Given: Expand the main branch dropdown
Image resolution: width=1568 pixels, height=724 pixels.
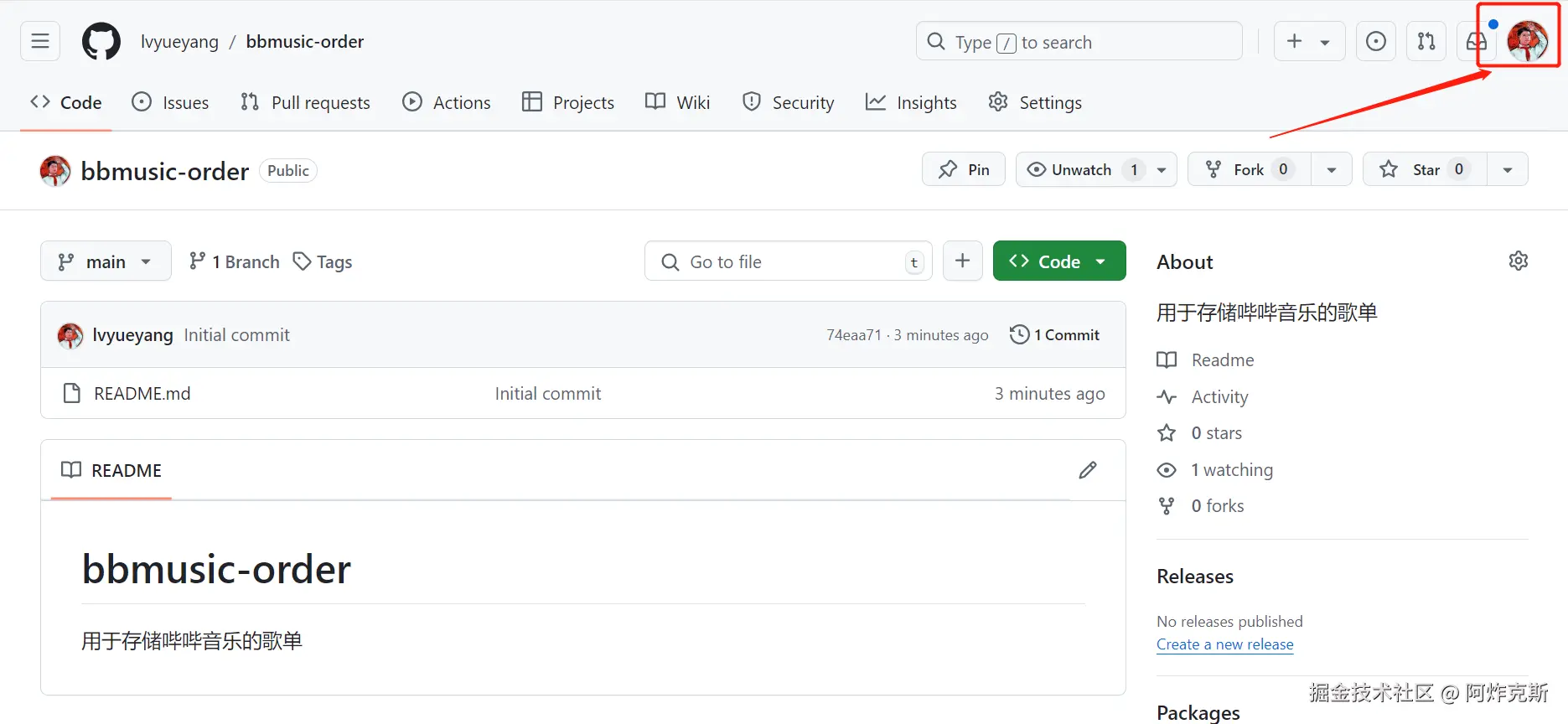Looking at the screenshot, I should coord(106,261).
